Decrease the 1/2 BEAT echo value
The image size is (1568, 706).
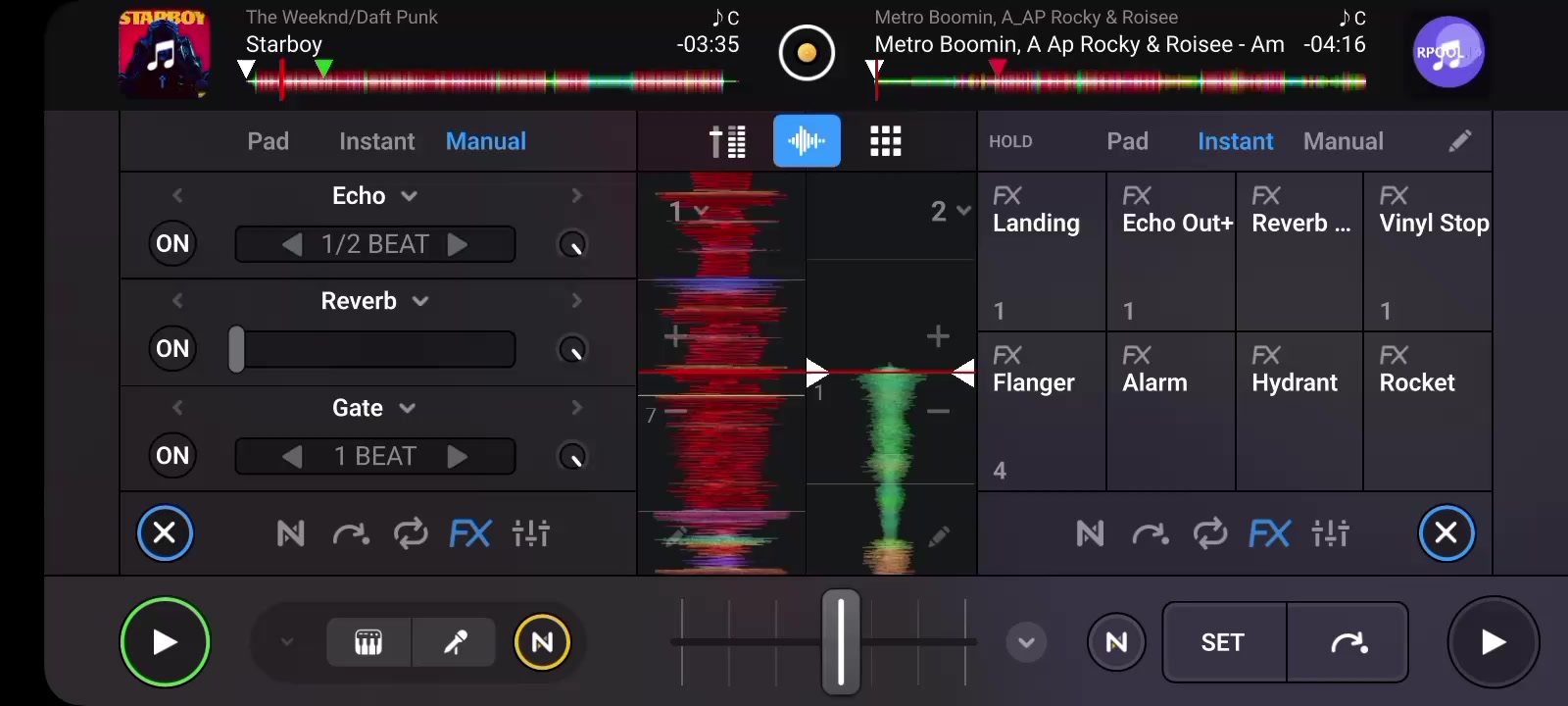point(291,244)
